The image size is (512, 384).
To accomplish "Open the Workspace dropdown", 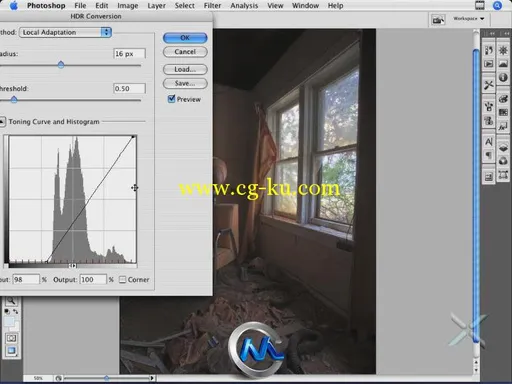I will tap(468, 19).
